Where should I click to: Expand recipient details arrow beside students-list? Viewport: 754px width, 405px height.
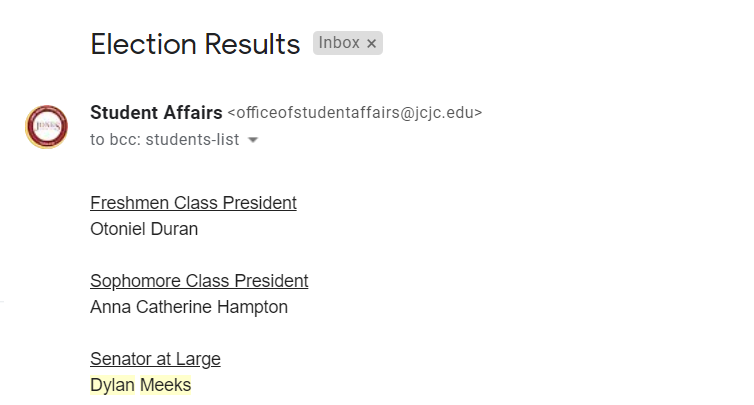pos(253,140)
